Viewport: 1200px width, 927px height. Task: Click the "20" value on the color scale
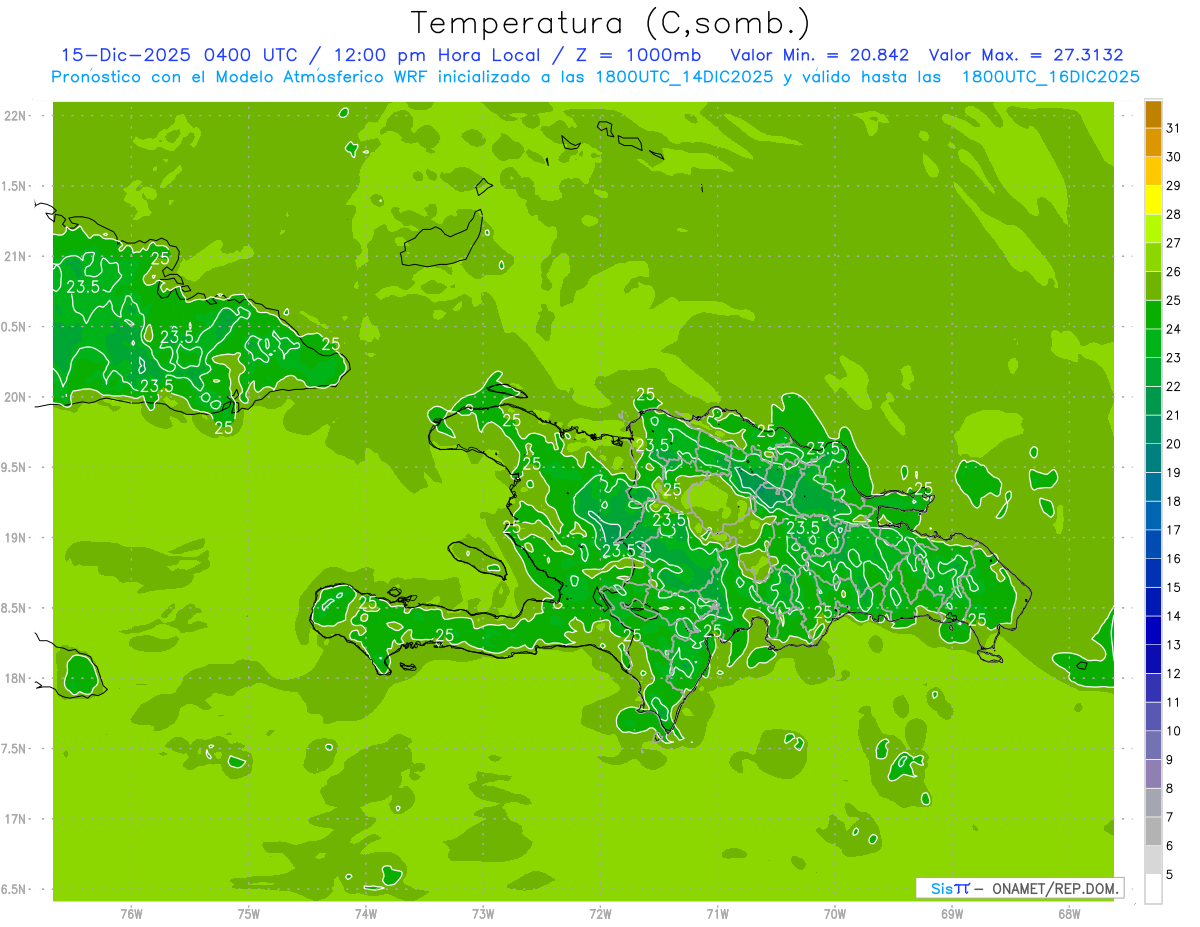[1174, 444]
